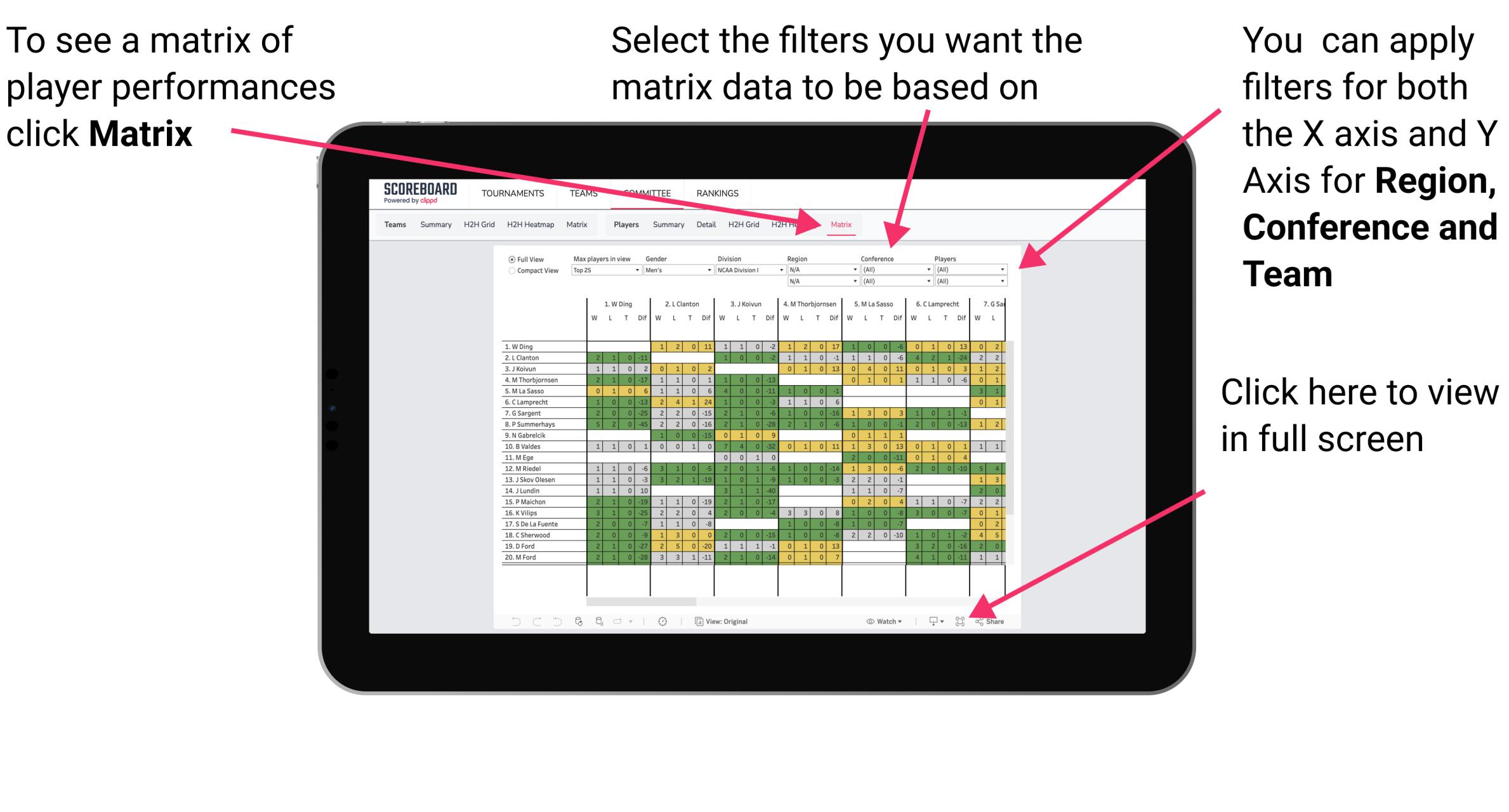Select Compact View radio button
Image resolution: width=1509 pixels, height=812 pixels.
click(510, 276)
